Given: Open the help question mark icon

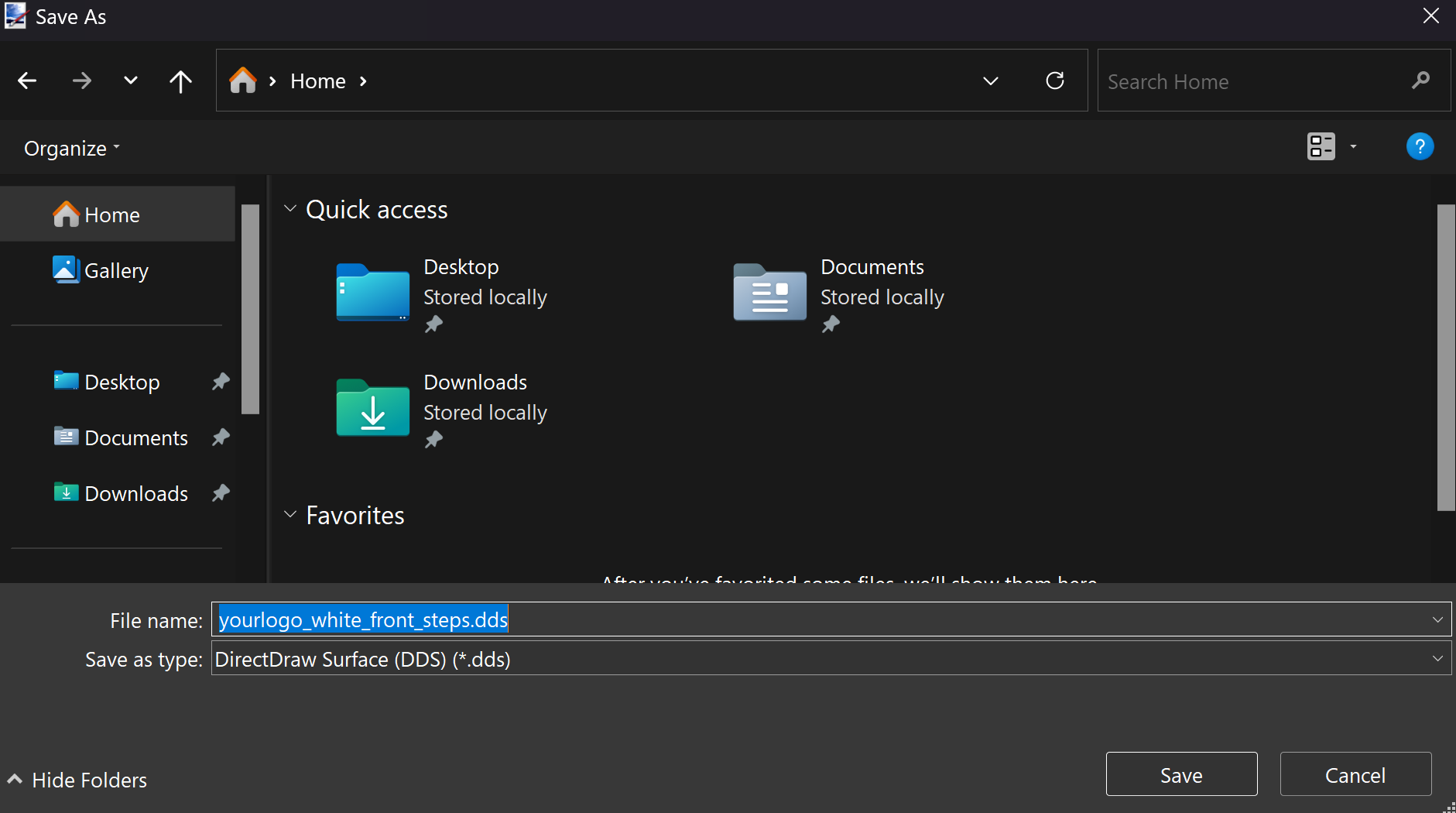Looking at the screenshot, I should pos(1420,146).
